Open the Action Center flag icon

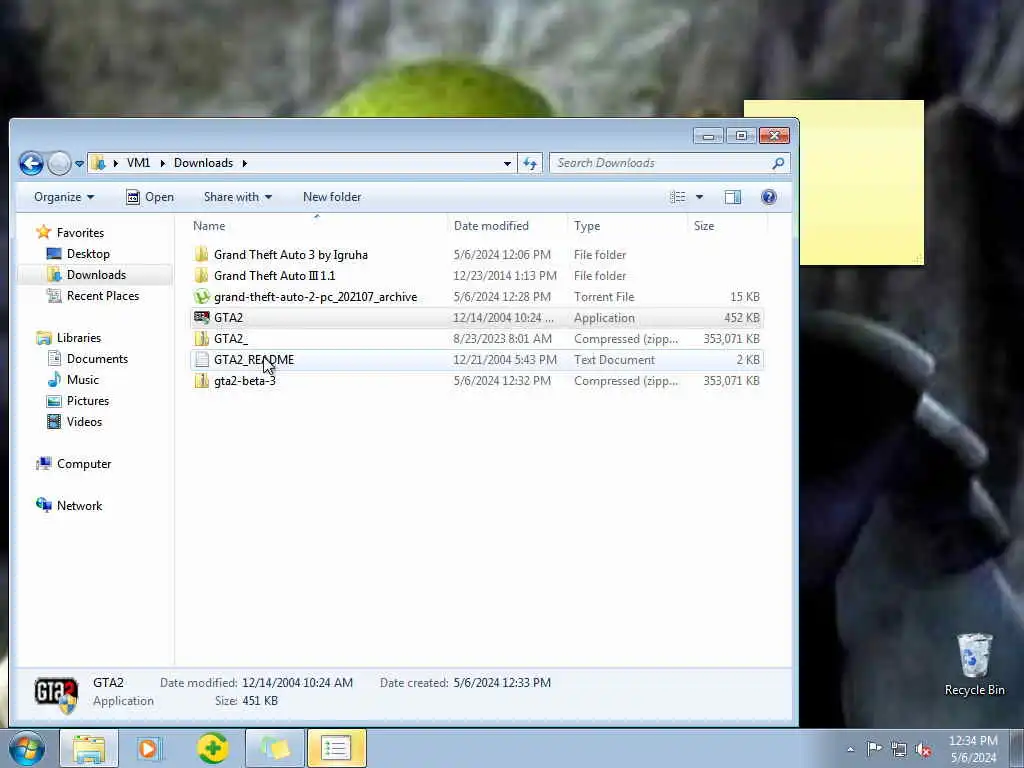tap(874, 748)
